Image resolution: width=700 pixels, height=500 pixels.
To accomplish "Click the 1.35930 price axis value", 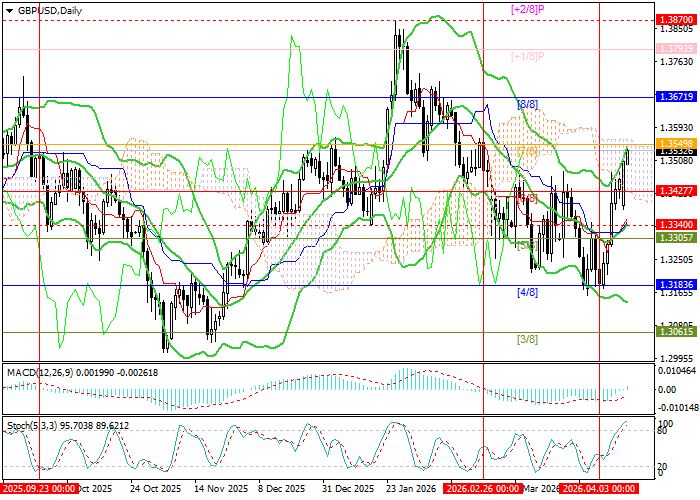I will [x=678, y=128].
